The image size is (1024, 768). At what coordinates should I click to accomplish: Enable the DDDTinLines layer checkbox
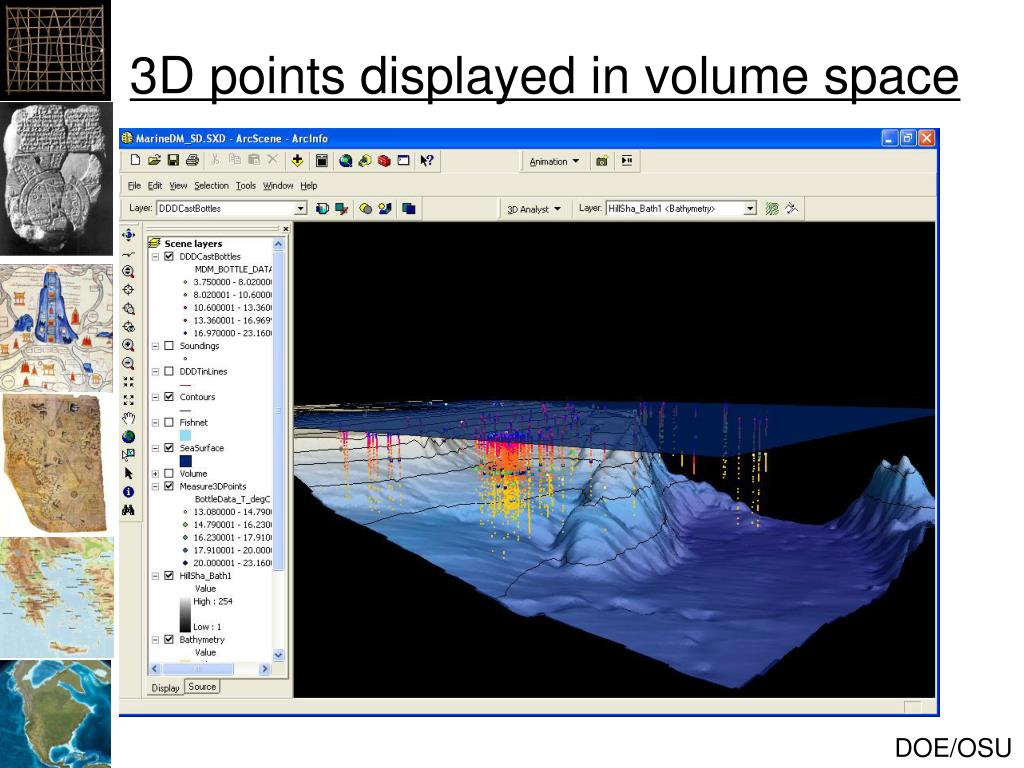pos(169,372)
